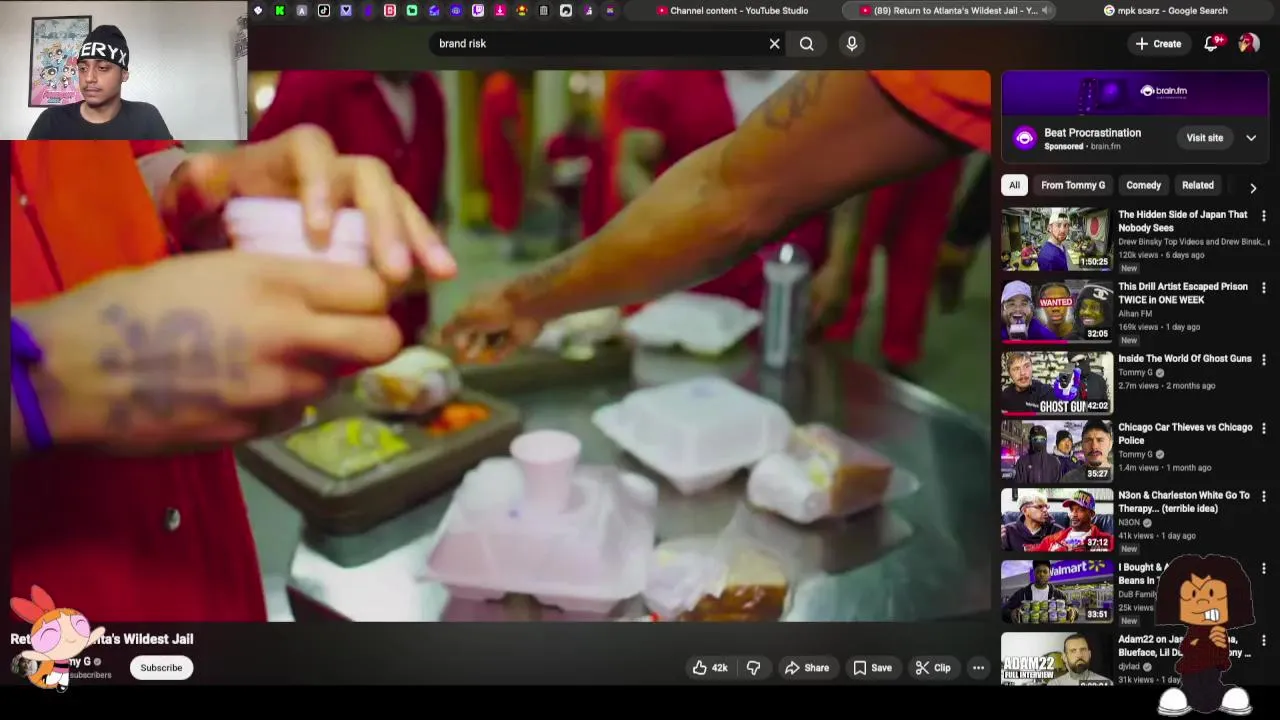Open the ADAM22 full interview thumbnail
1280x720 pixels.
[x=1056, y=660]
